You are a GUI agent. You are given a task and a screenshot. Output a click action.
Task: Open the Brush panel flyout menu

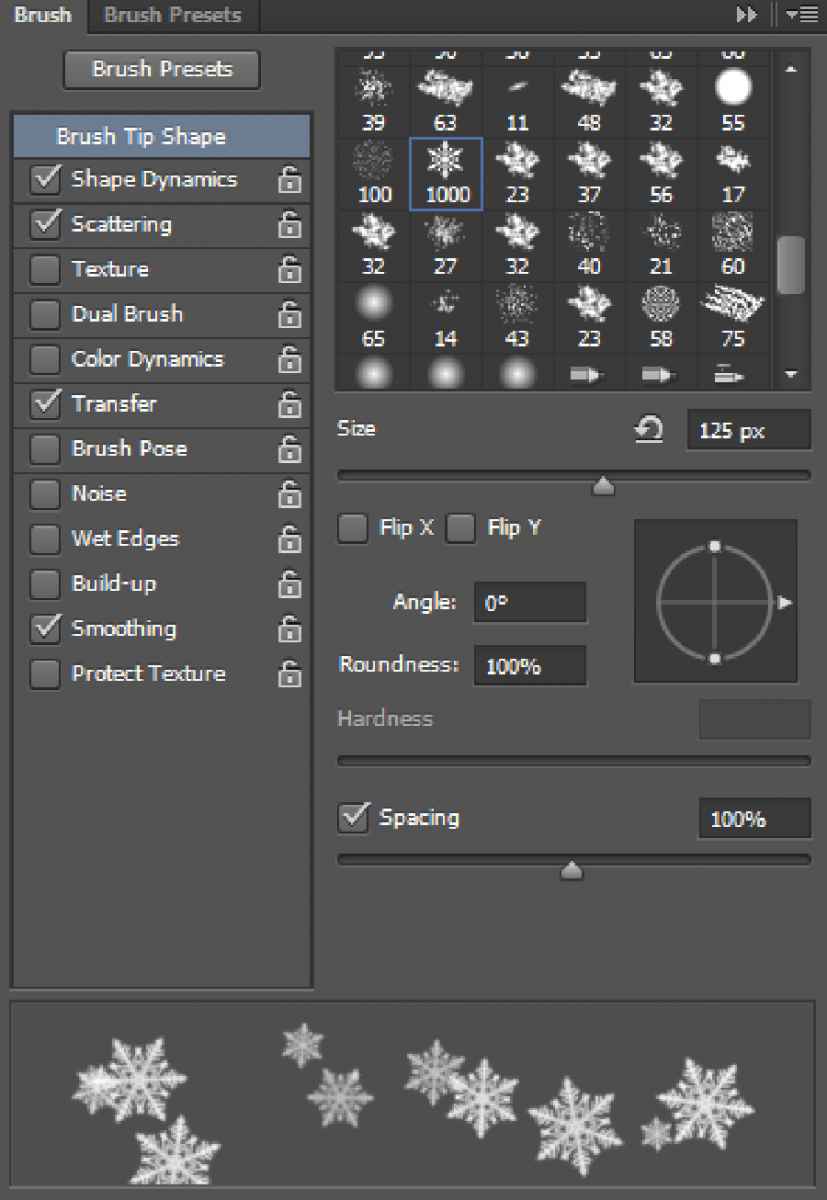[801, 15]
